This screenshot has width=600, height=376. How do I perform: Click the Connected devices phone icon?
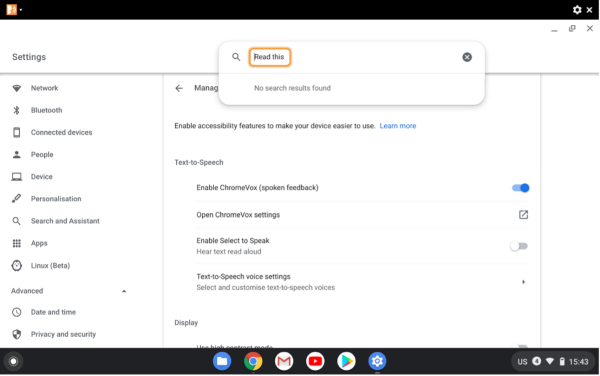point(16,132)
